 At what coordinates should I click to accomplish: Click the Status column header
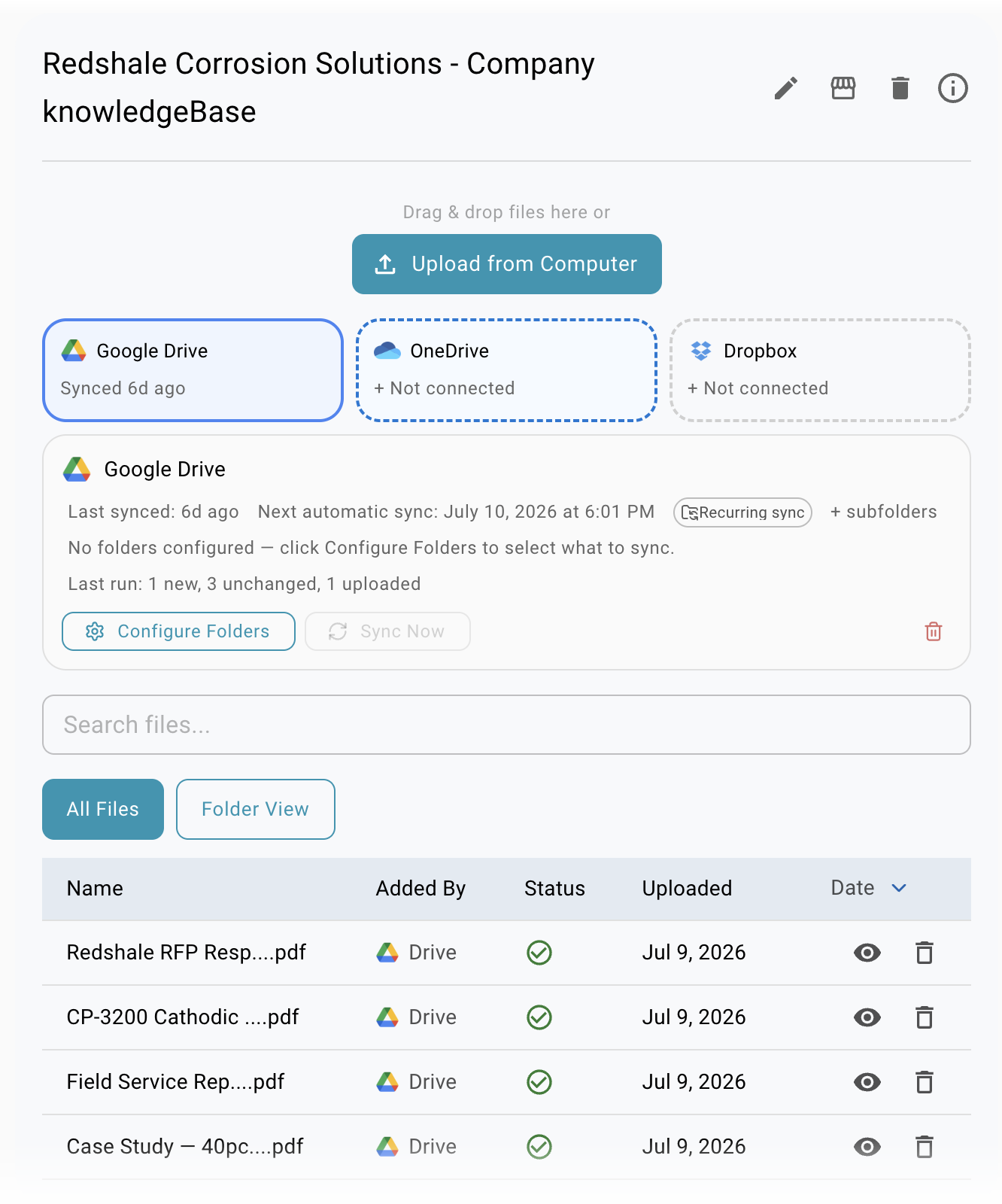[554, 889]
